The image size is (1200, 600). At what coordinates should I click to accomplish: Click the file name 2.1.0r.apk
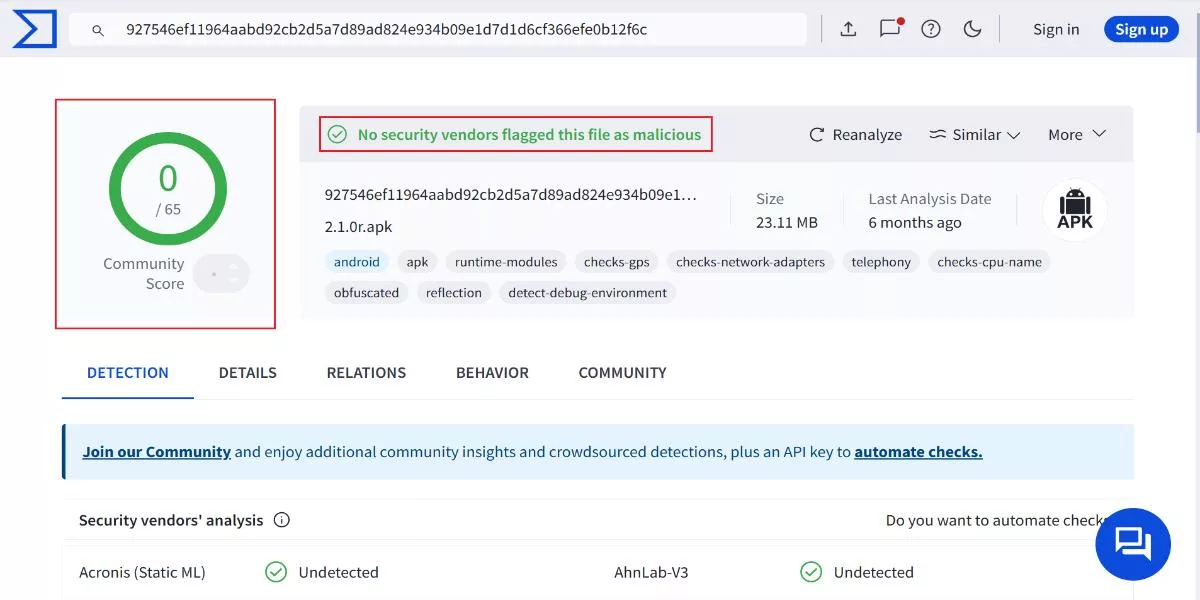pos(358,227)
